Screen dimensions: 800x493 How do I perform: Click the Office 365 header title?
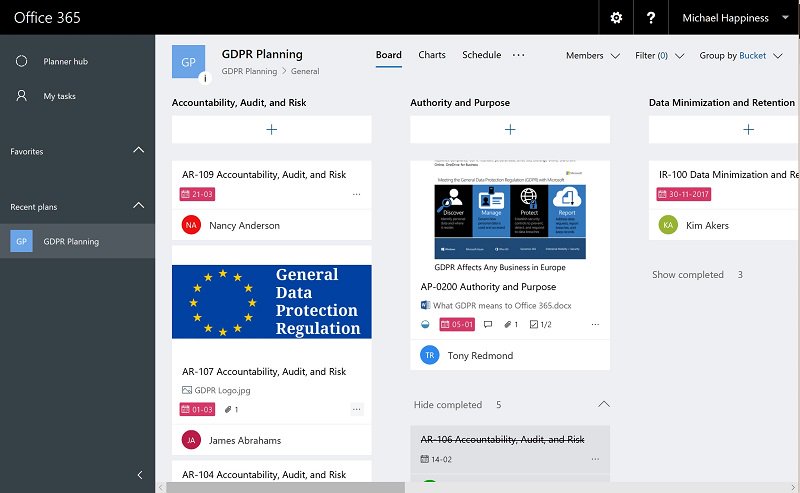tap(47, 18)
